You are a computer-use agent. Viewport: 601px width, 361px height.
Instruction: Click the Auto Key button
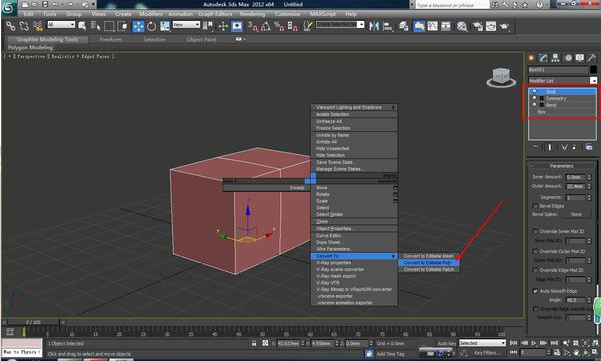tap(447, 343)
